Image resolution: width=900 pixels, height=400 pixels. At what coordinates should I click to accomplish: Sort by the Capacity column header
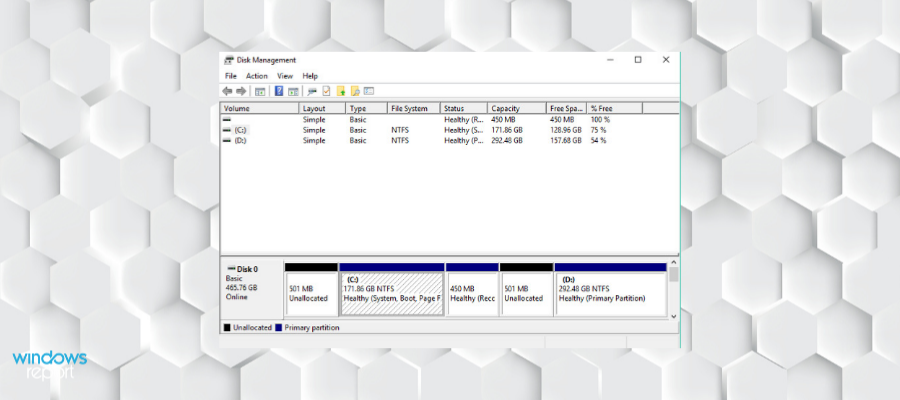[517, 108]
